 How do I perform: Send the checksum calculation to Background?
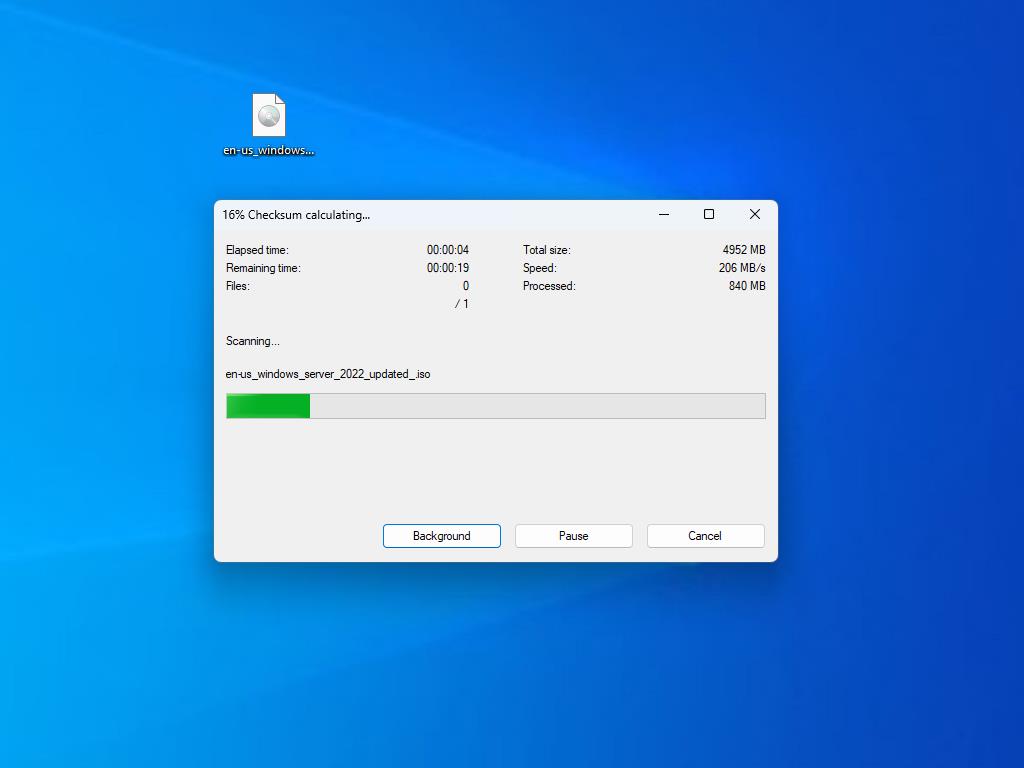coord(441,536)
